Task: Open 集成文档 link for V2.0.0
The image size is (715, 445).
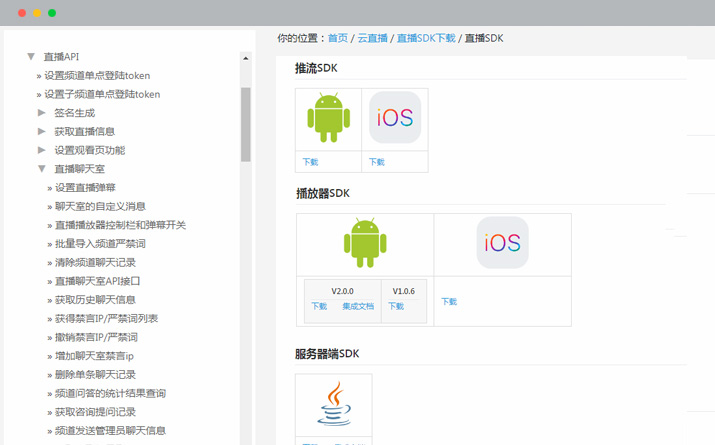Action: 358,307
